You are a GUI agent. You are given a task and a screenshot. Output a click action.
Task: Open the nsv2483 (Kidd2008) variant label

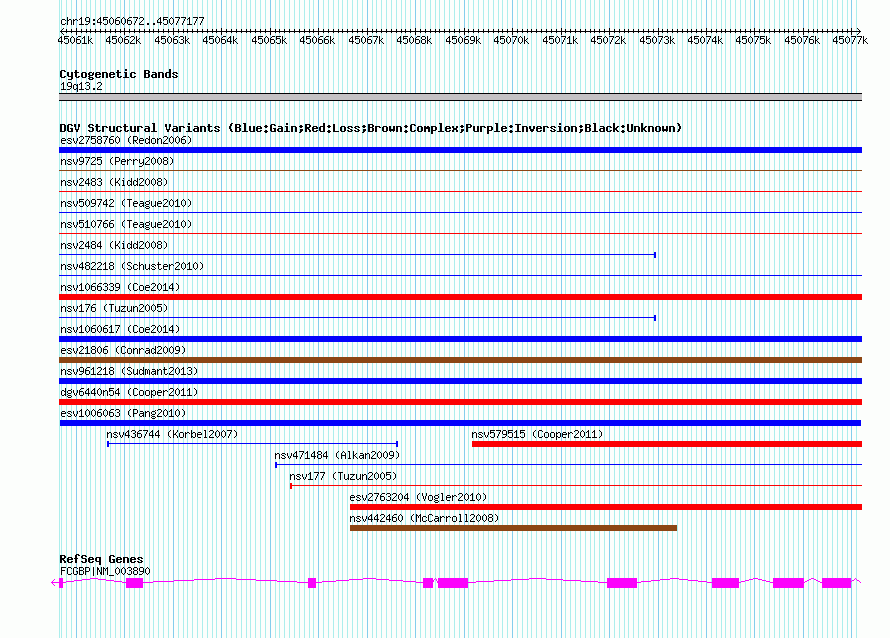(x=114, y=182)
